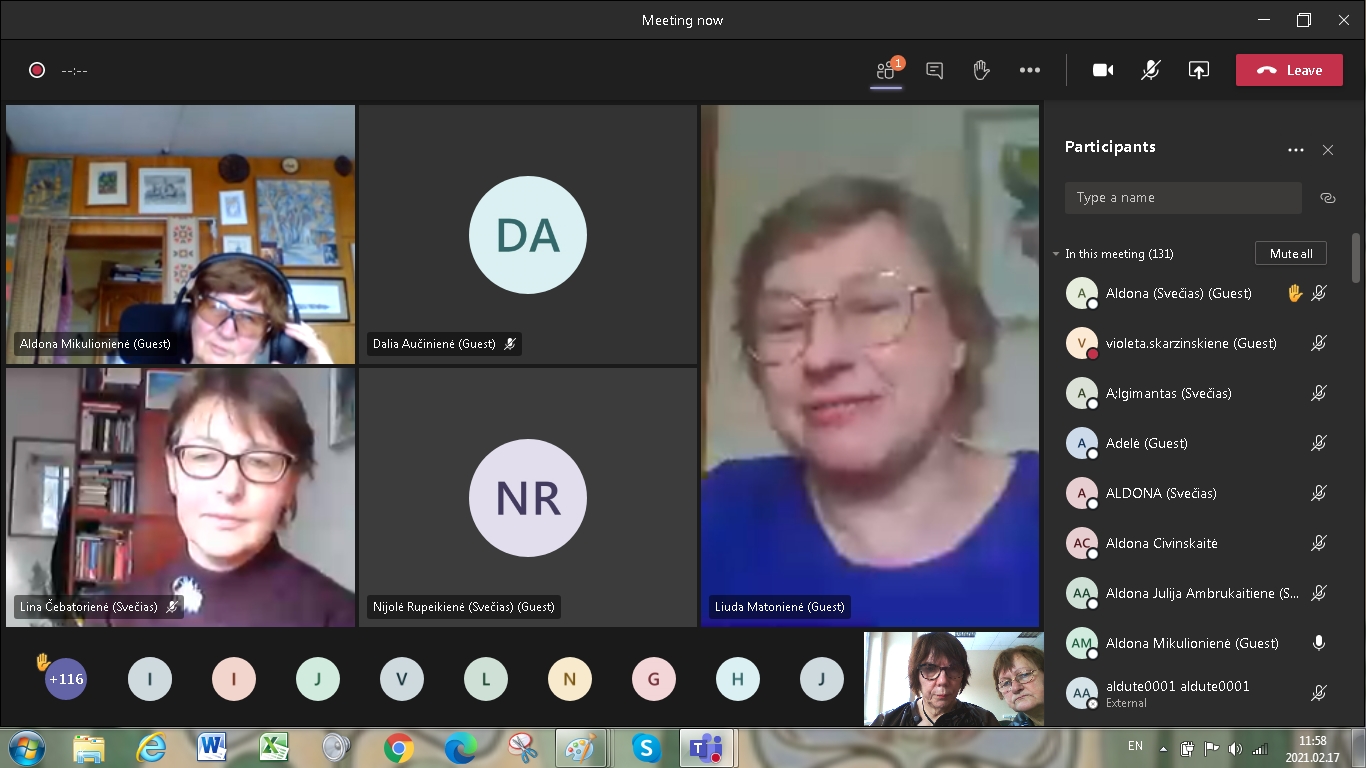The height and width of the screenshot is (768, 1366).
Task: Click the participants panel vertical scrollbar
Action: [x=1356, y=258]
